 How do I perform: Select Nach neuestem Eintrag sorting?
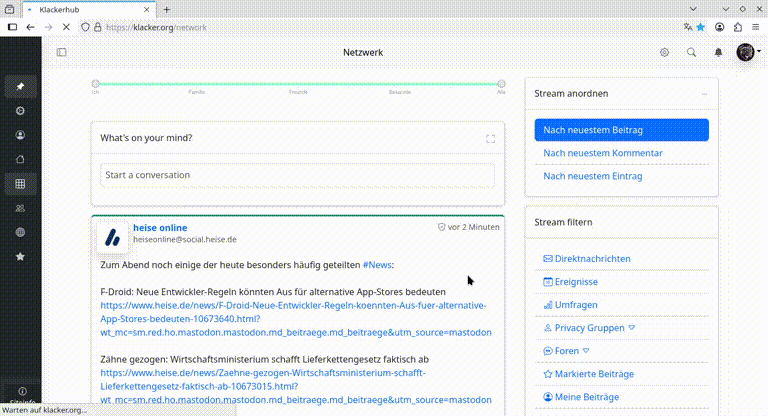[592, 176]
